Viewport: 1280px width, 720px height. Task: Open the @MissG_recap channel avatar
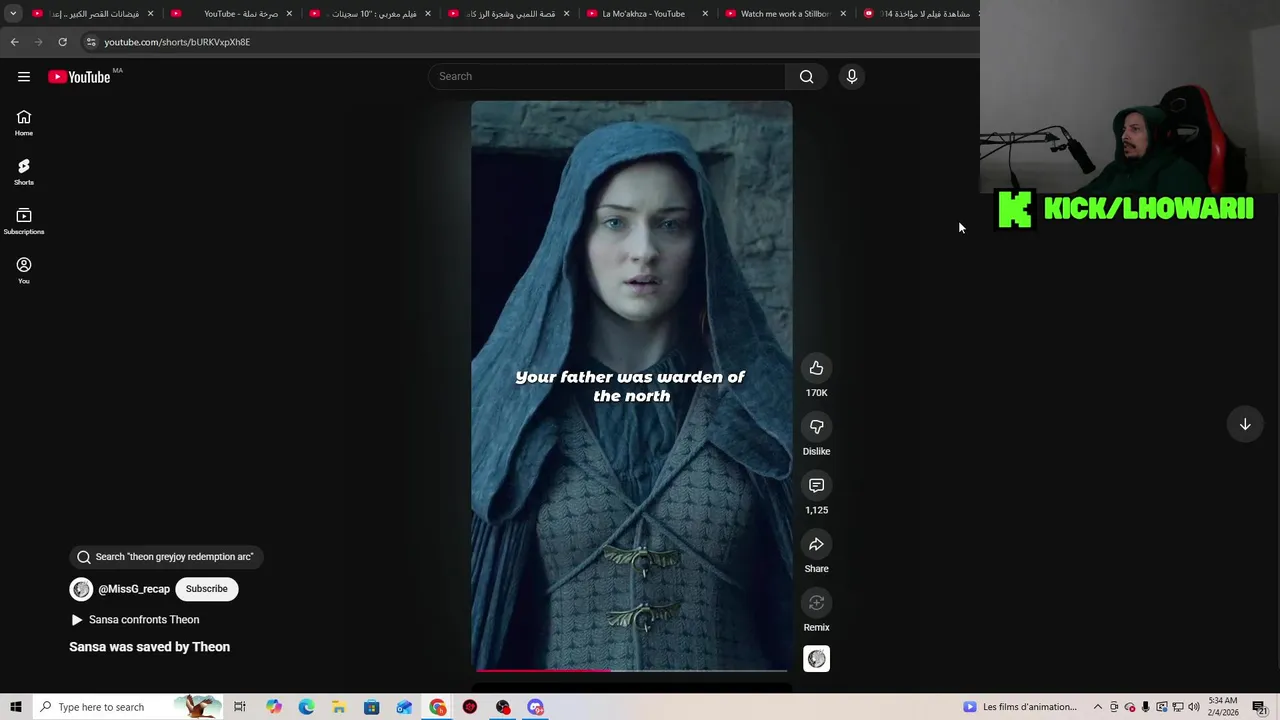(x=81, y=589)
